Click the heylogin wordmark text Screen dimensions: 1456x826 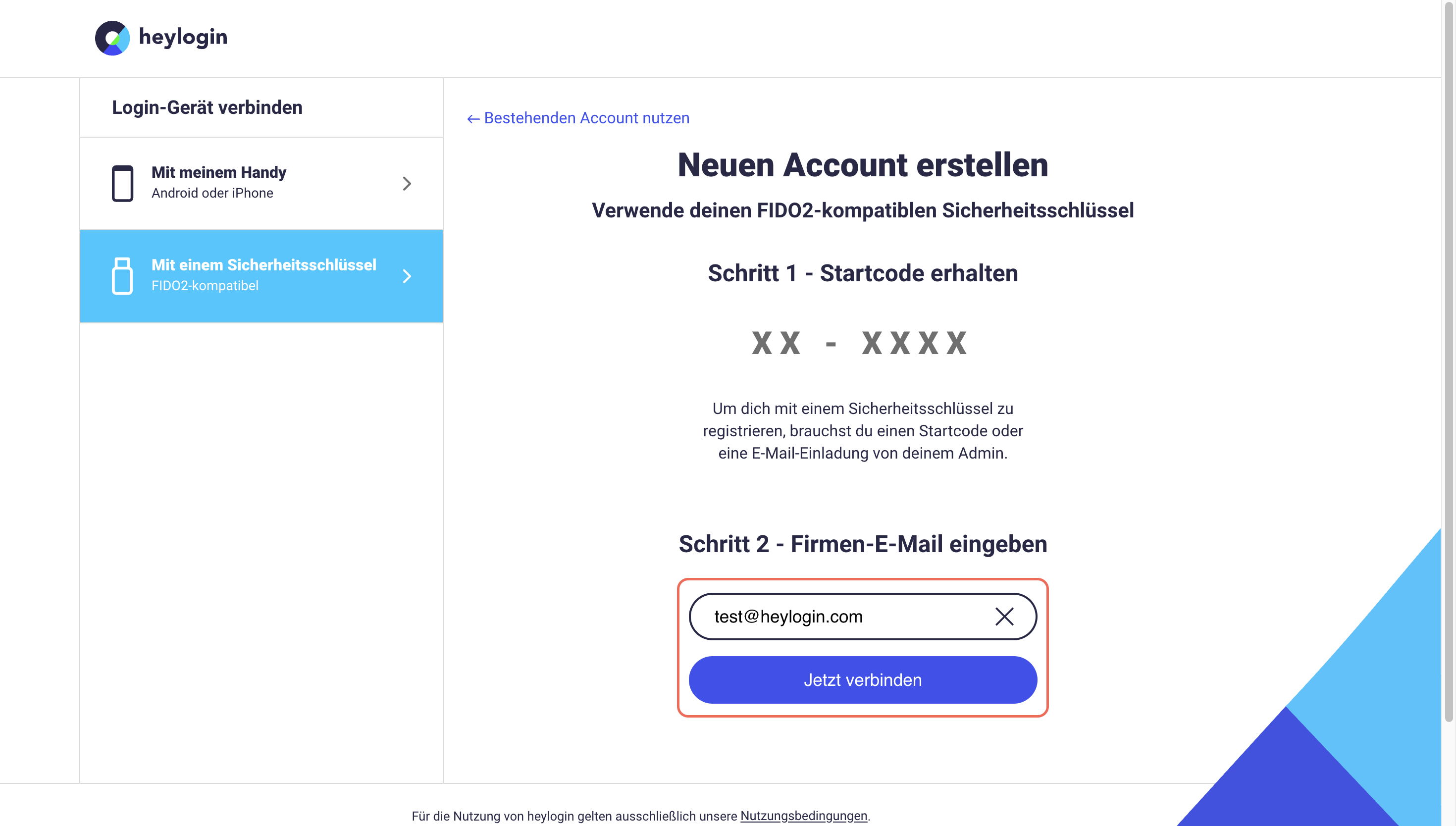point(183,38)
